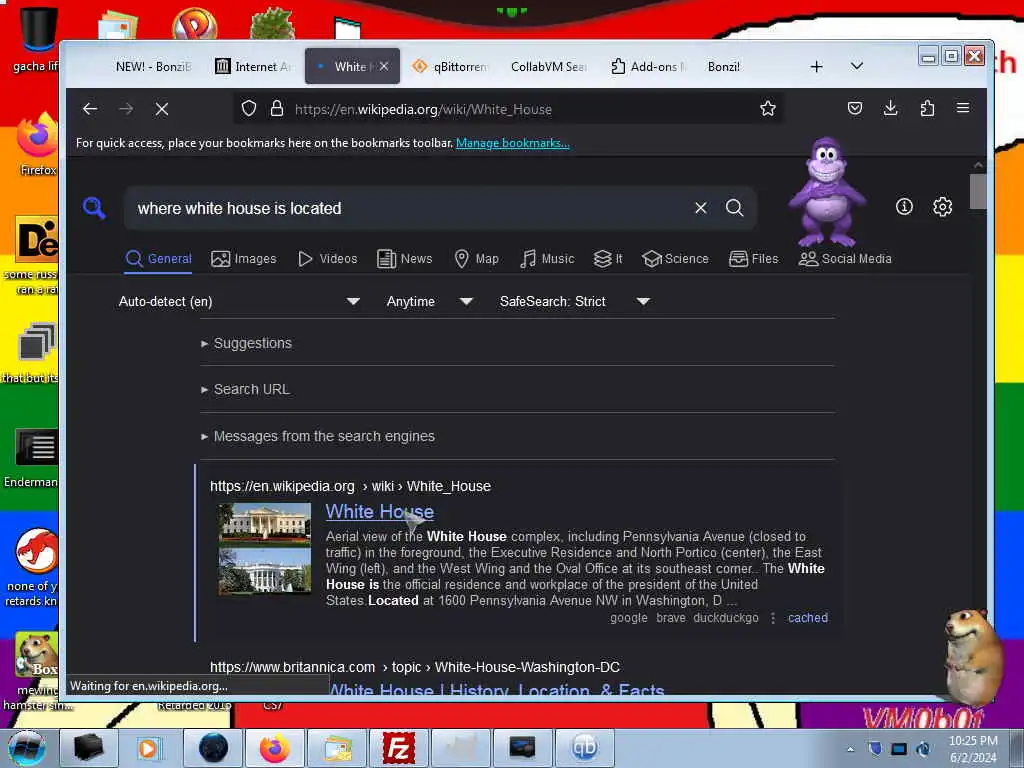Clear the search query text
The height and width of the screenshot is (768, 1024).
(701, 208)
